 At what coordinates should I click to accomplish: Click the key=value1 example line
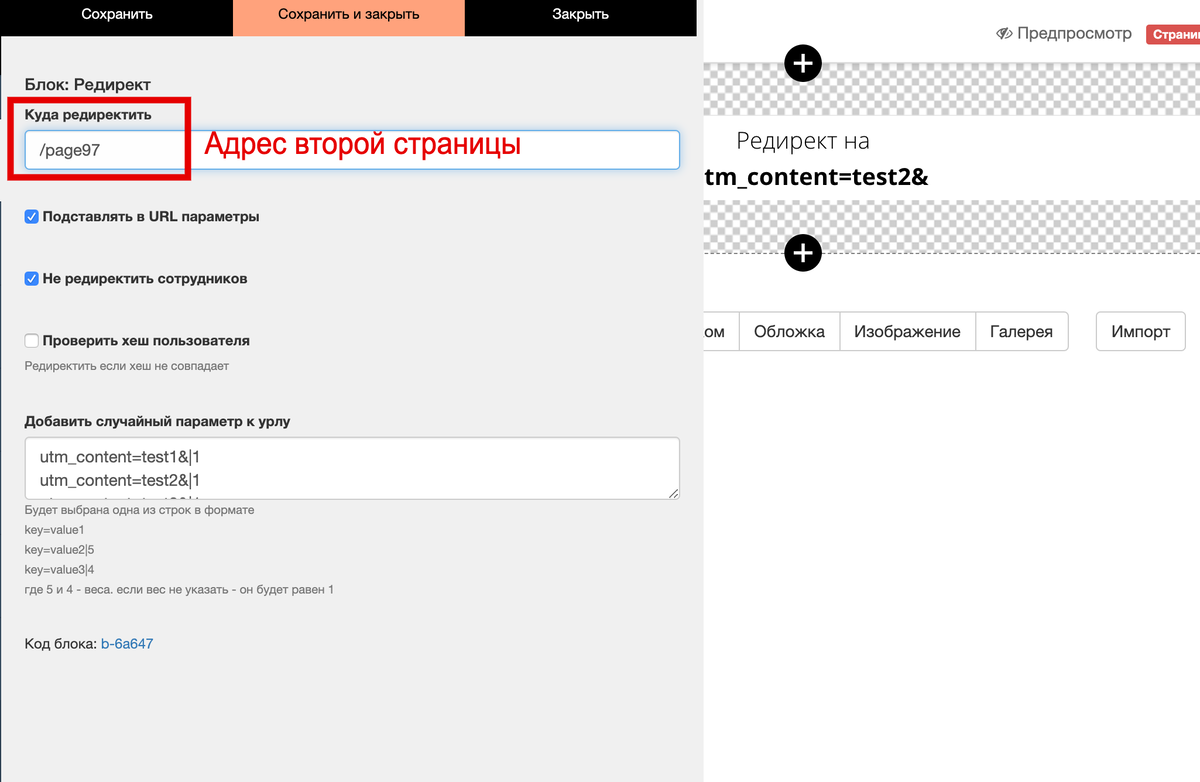point(55,530)
